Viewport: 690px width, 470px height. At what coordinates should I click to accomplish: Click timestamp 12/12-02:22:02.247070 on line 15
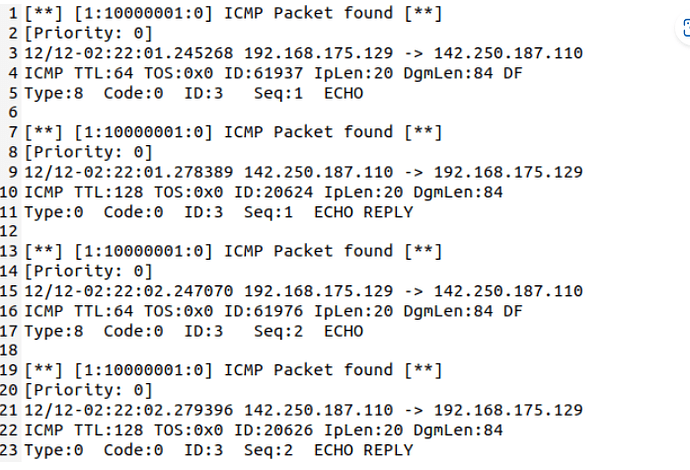128,291
